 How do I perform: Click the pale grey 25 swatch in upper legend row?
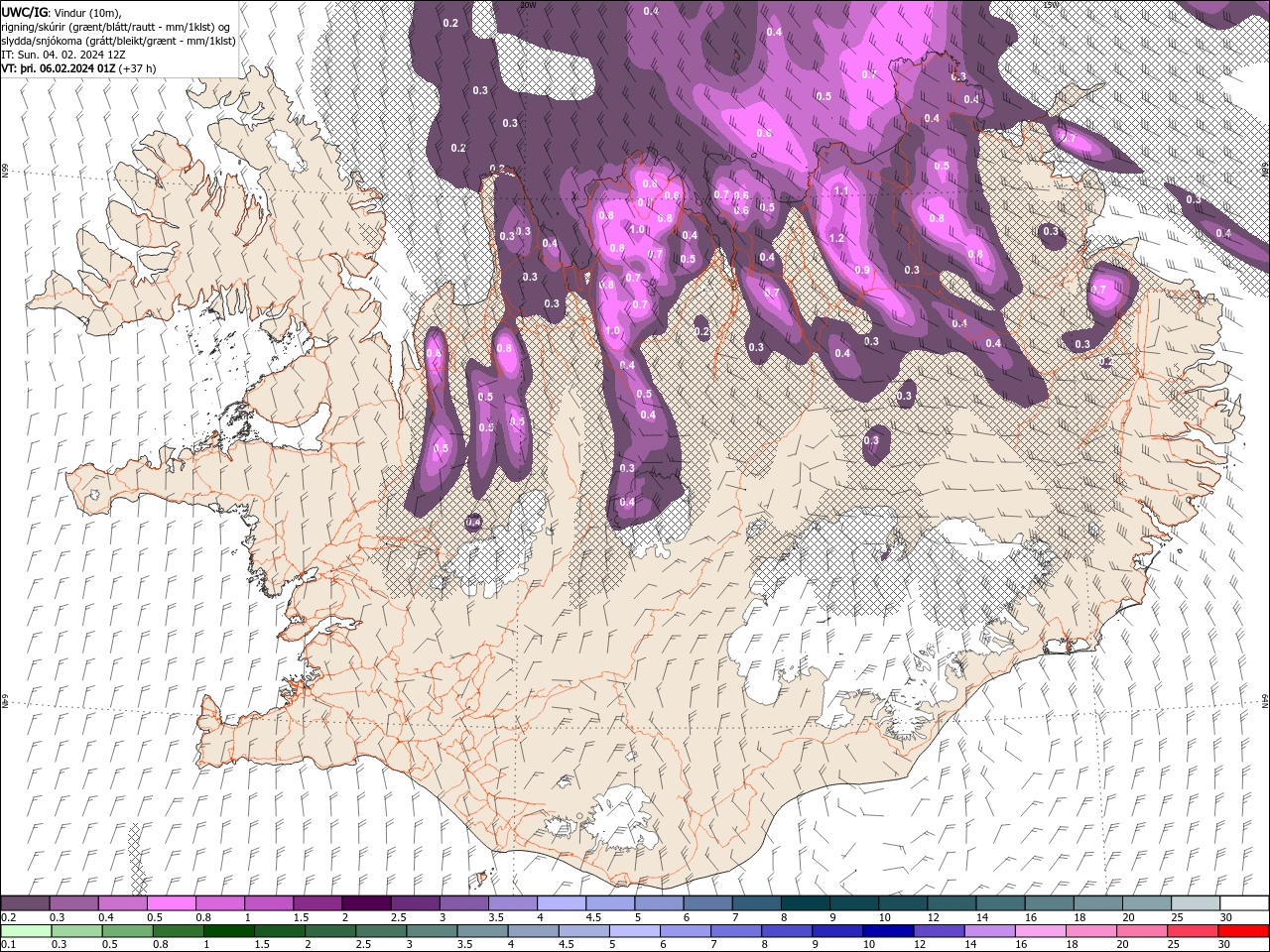click(1196, 902)
